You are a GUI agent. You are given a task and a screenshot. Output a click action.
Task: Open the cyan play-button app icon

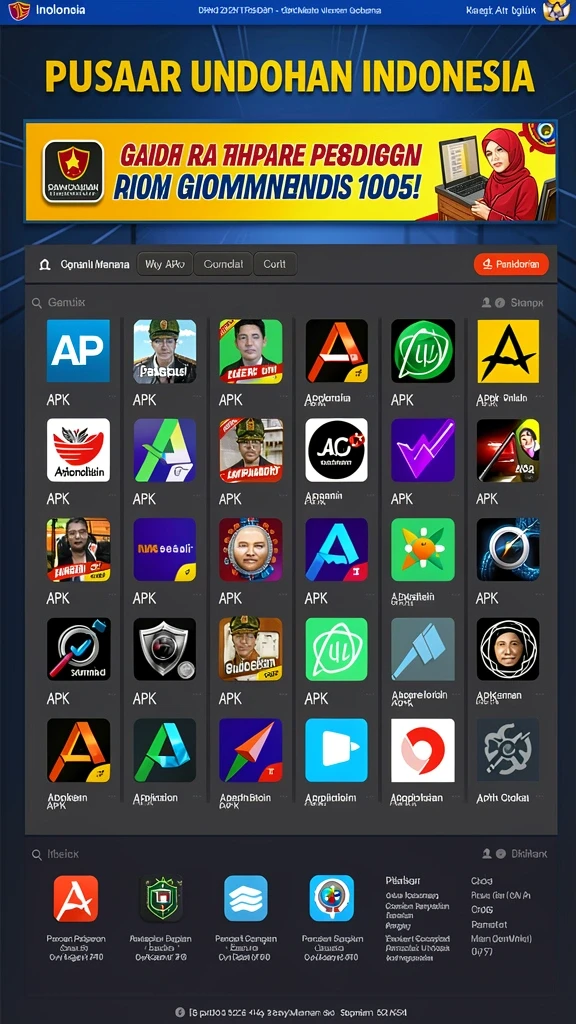tap(336, 750)
